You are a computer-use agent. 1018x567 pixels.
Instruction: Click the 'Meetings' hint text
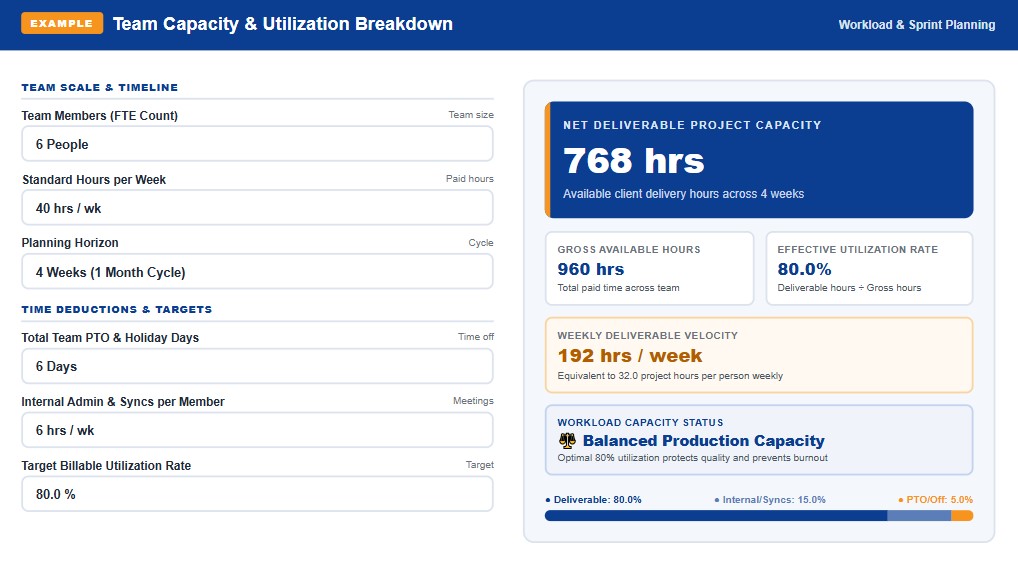[x=473, y=401]
